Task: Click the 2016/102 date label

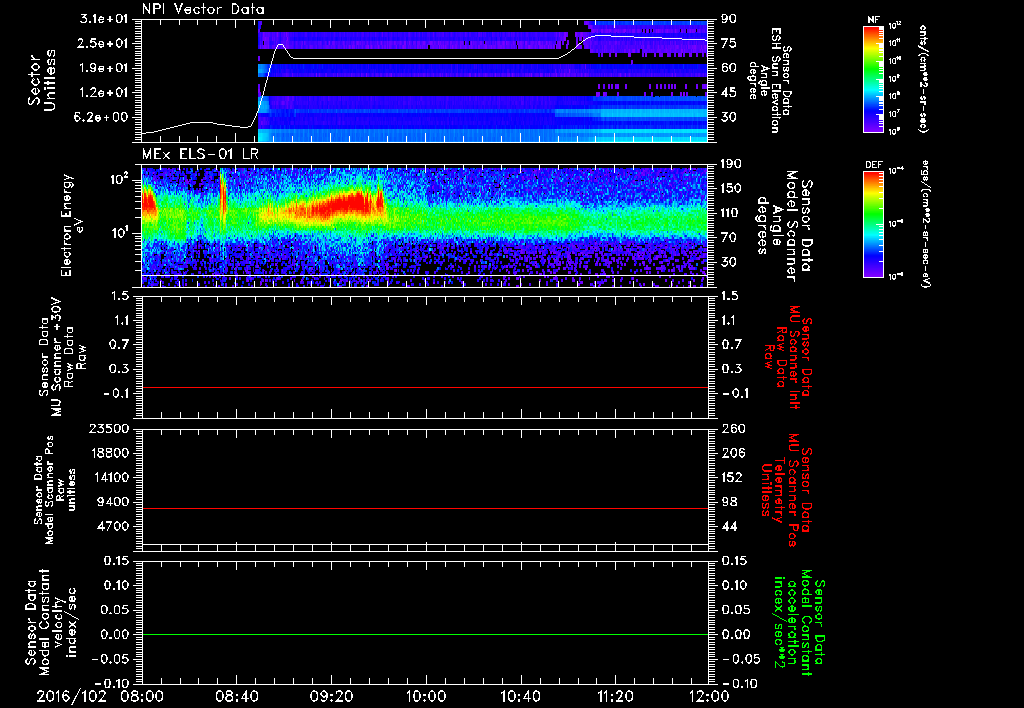Action: pyautogui.click(x=71, y=696)
